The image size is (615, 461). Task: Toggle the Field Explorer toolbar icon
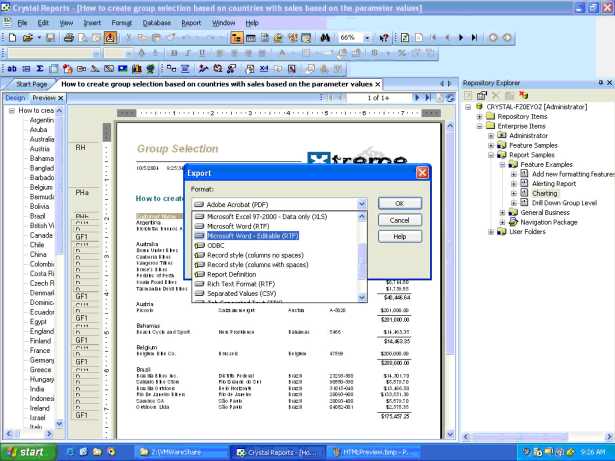(x=237, y=38)
